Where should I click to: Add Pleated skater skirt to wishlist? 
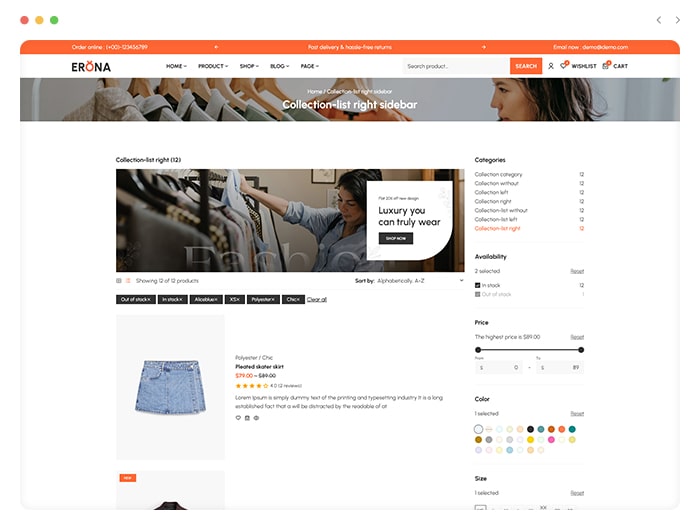coord(238,418)
